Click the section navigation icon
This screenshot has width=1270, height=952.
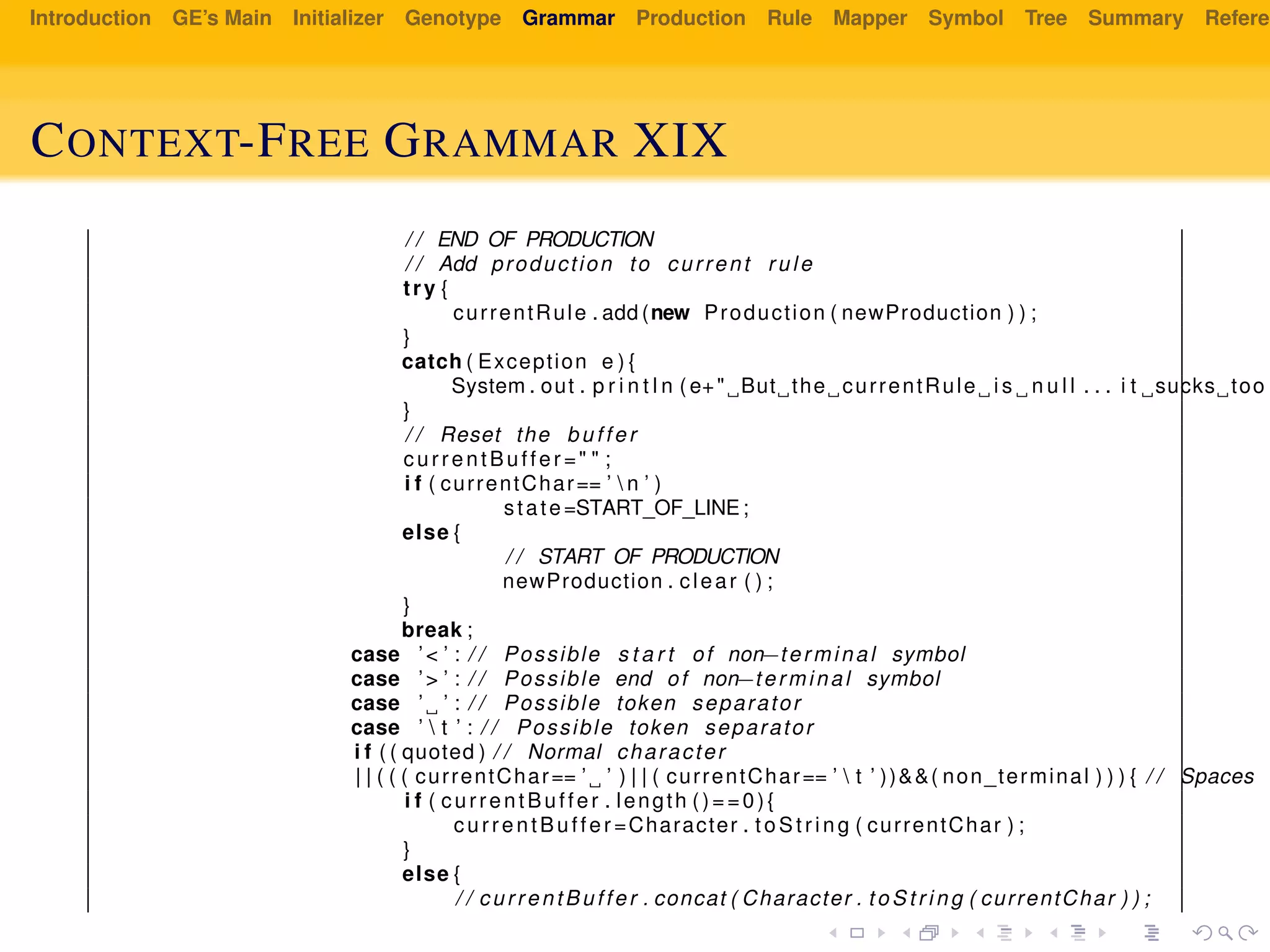pyautogui.click(x=1078, y=933)
